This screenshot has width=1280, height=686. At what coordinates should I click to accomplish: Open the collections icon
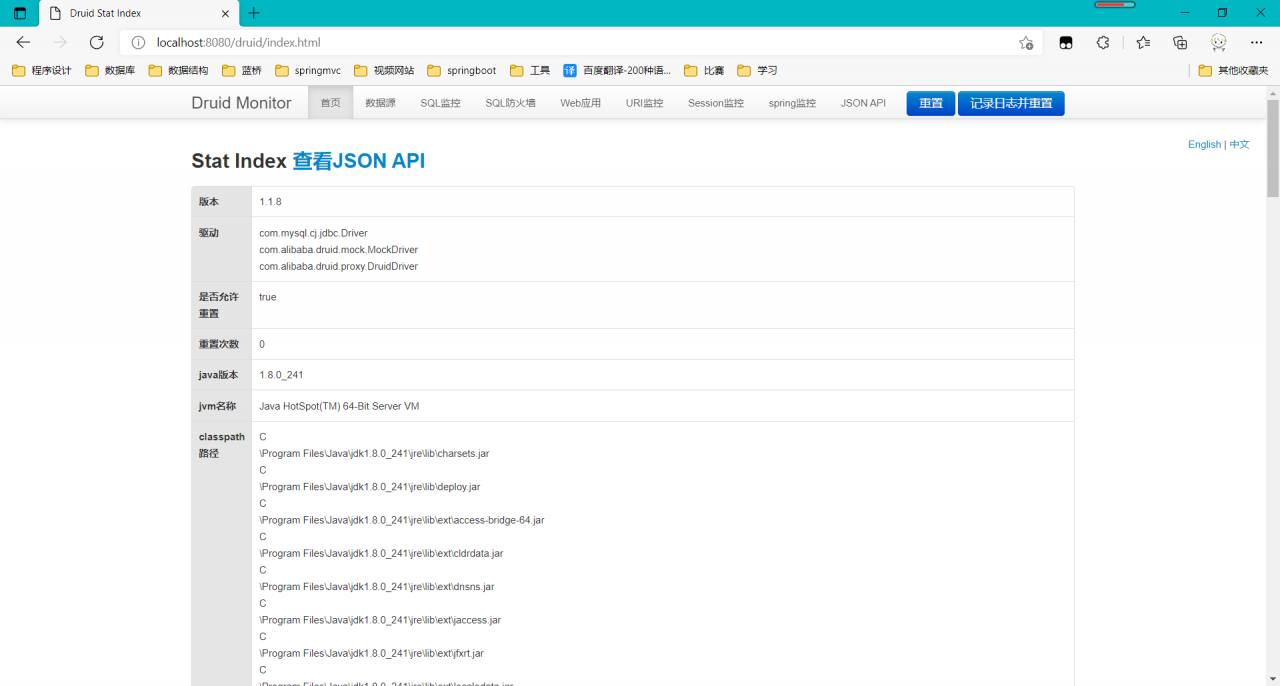(x=1180, y=42)
